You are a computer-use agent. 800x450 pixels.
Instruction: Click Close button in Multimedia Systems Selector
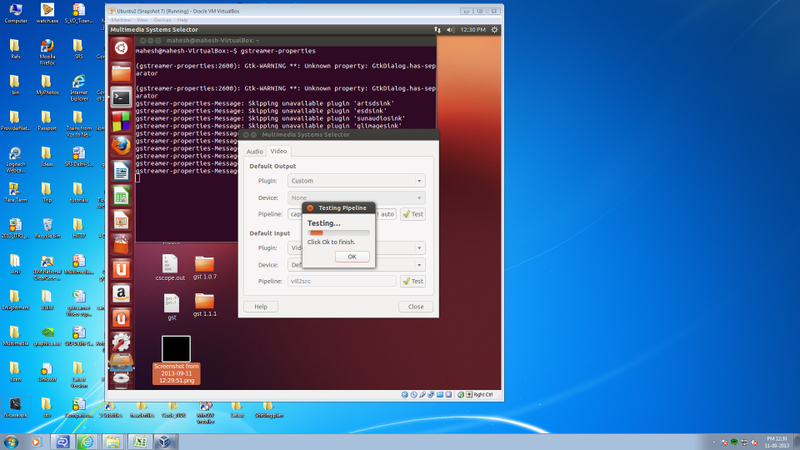click(x=416, y=307)
